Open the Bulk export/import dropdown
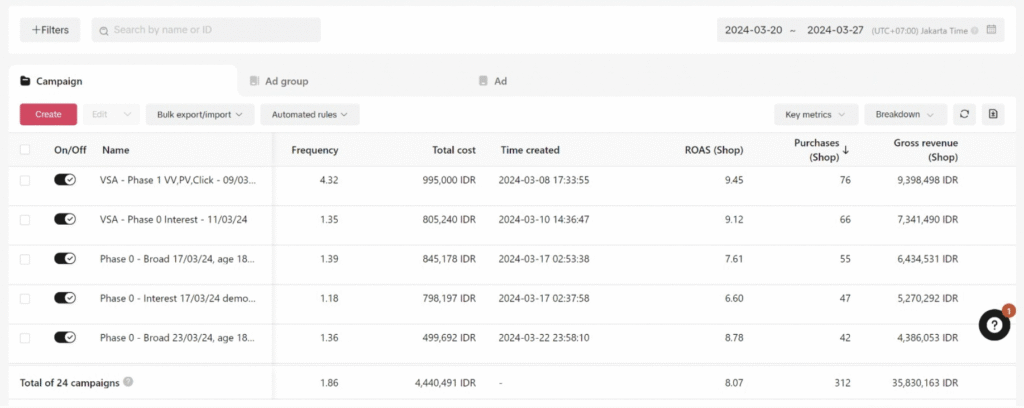Screen dimensions: 1024x408 coord(199,115)
